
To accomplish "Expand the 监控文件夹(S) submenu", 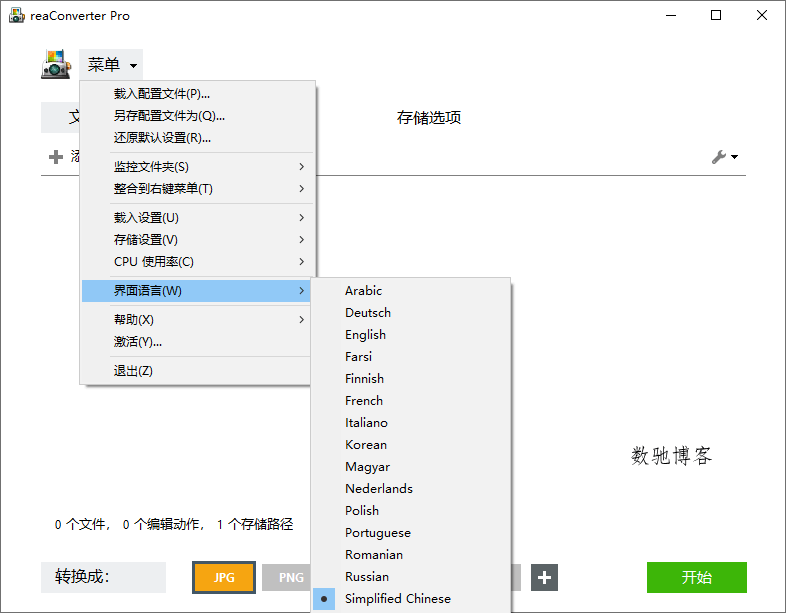I will click(x=198, y=166).
